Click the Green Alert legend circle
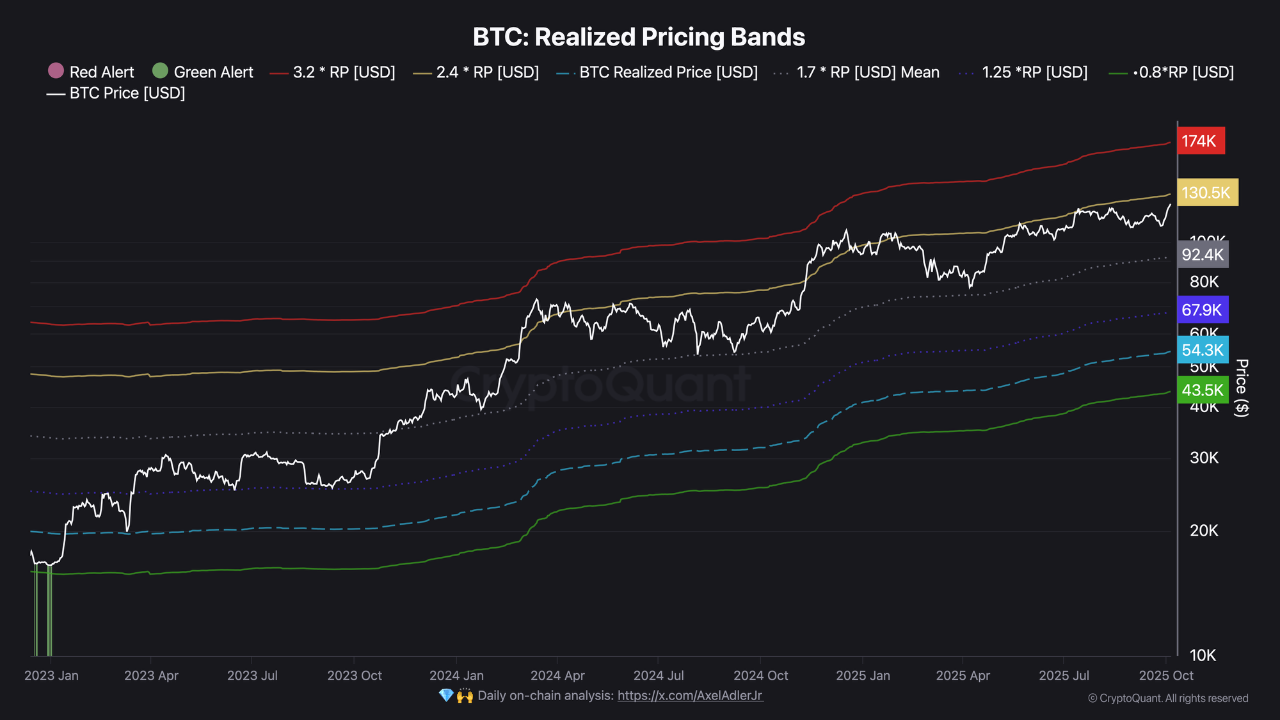This screenshot has height=720, width=1280. tap(160, 72)
